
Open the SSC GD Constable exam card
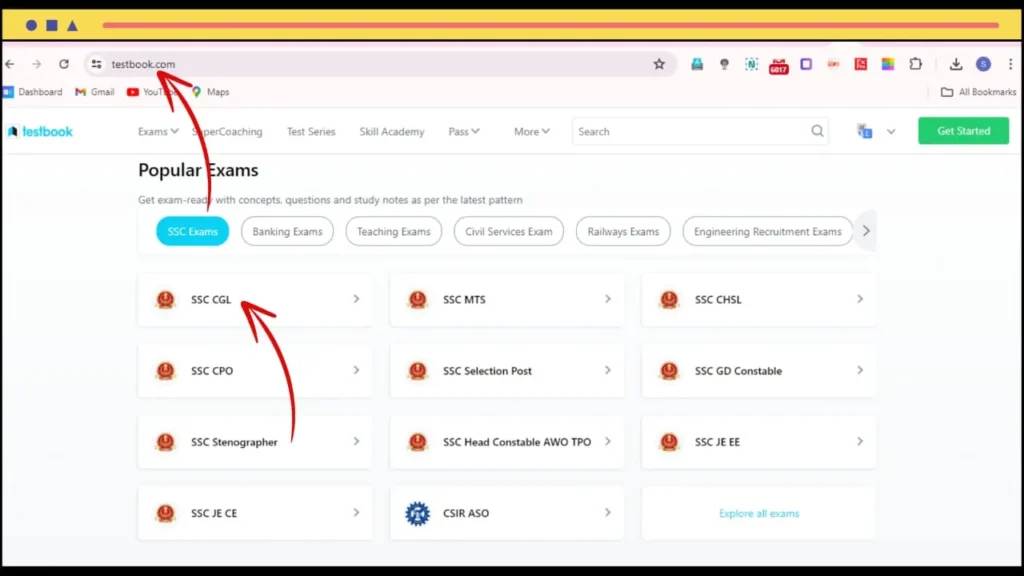[759, 370]
